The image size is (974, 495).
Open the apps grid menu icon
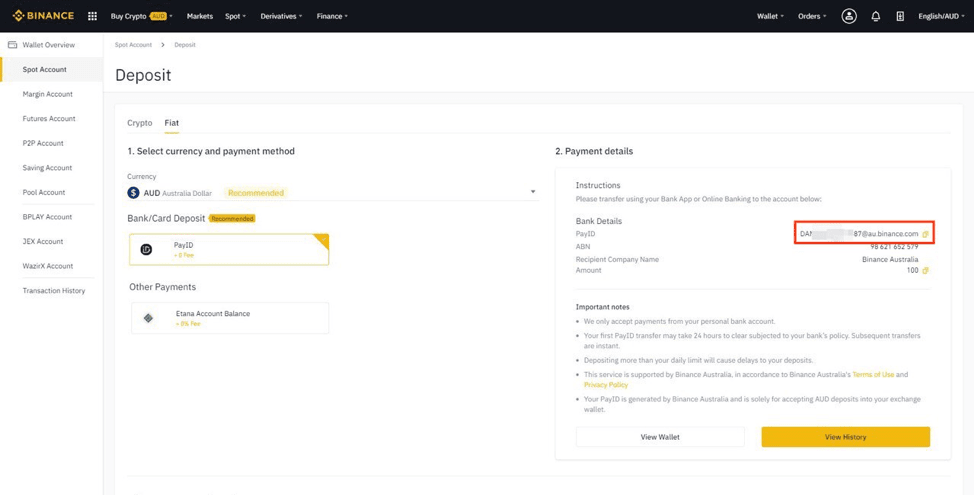(93, 16)
